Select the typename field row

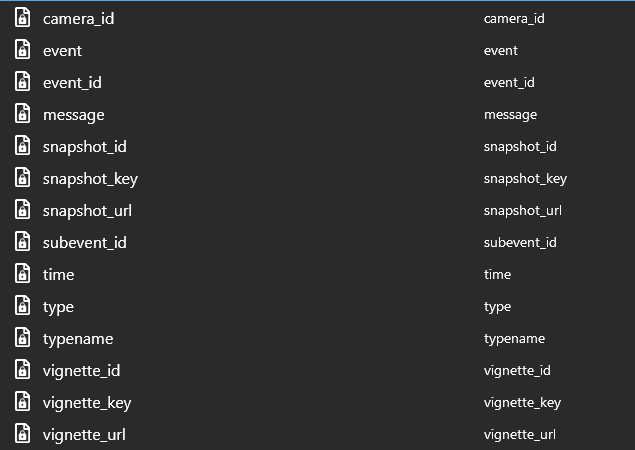pos(78,339)
